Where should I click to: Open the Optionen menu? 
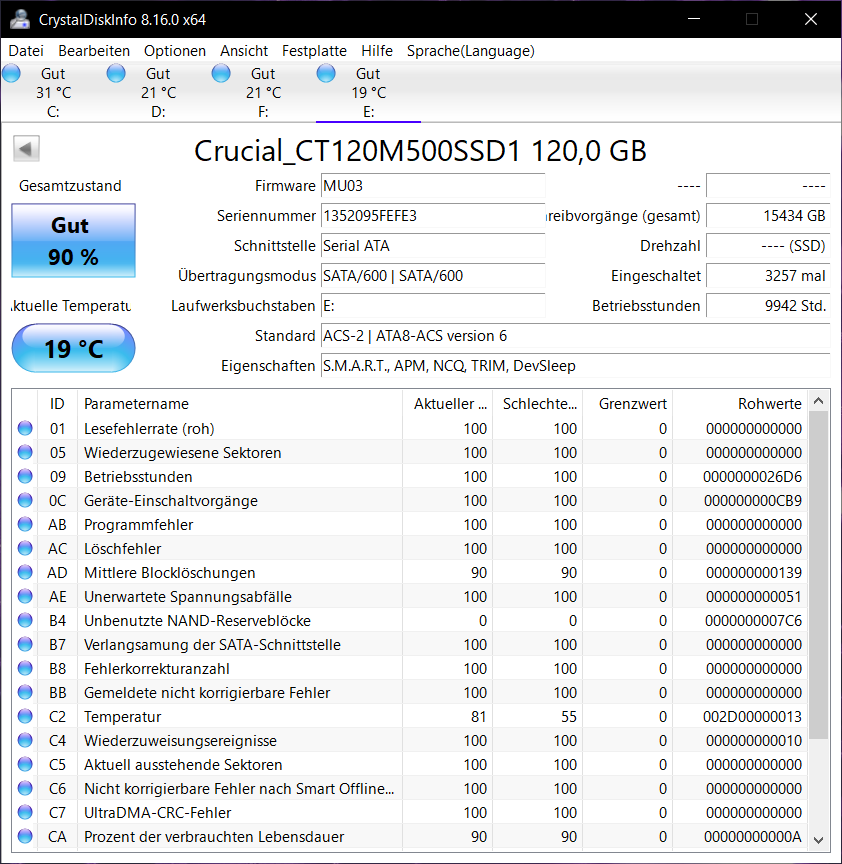pyautogui.click(x=175, y=51)
